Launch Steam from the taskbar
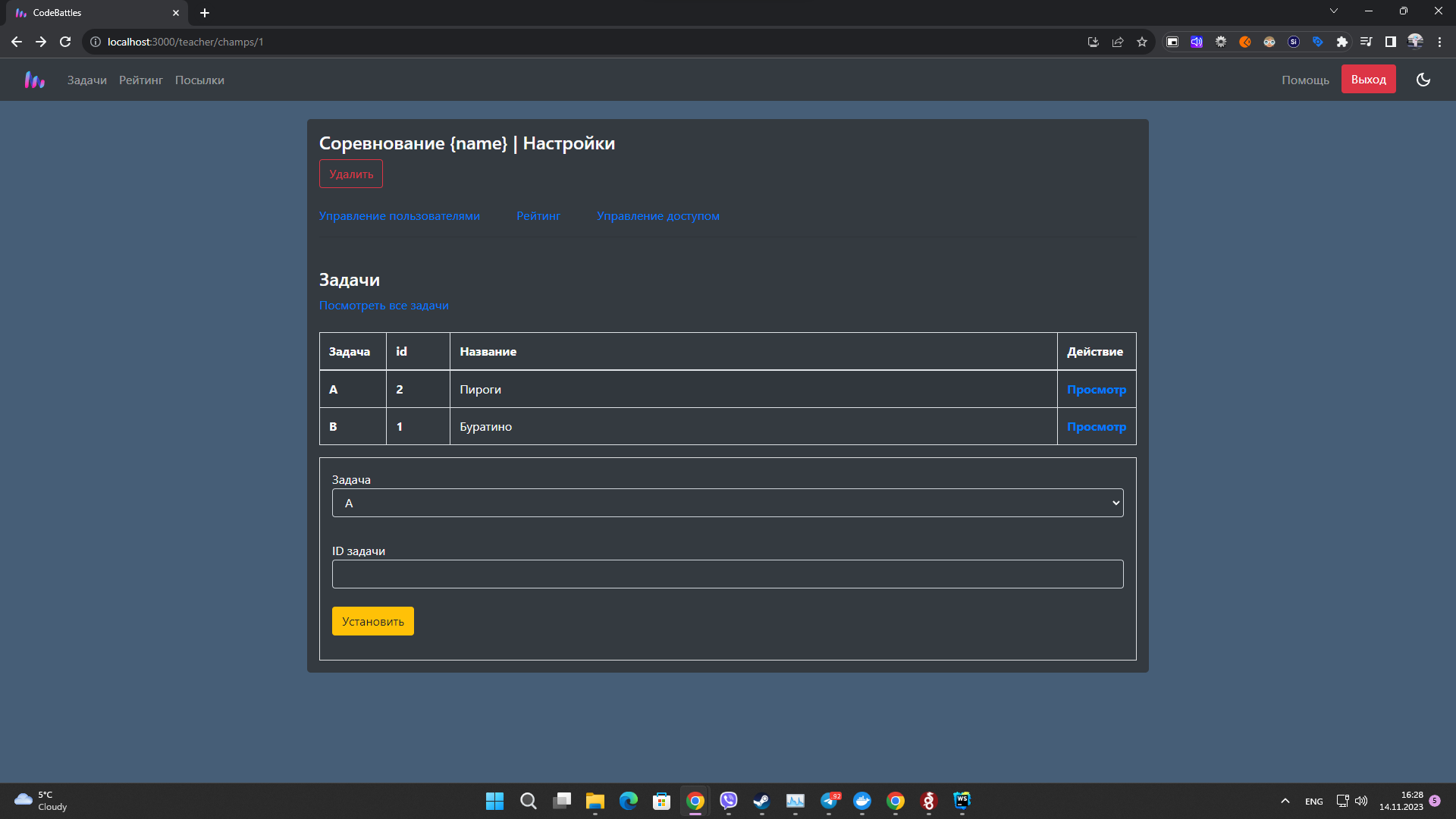 [761, 801]
